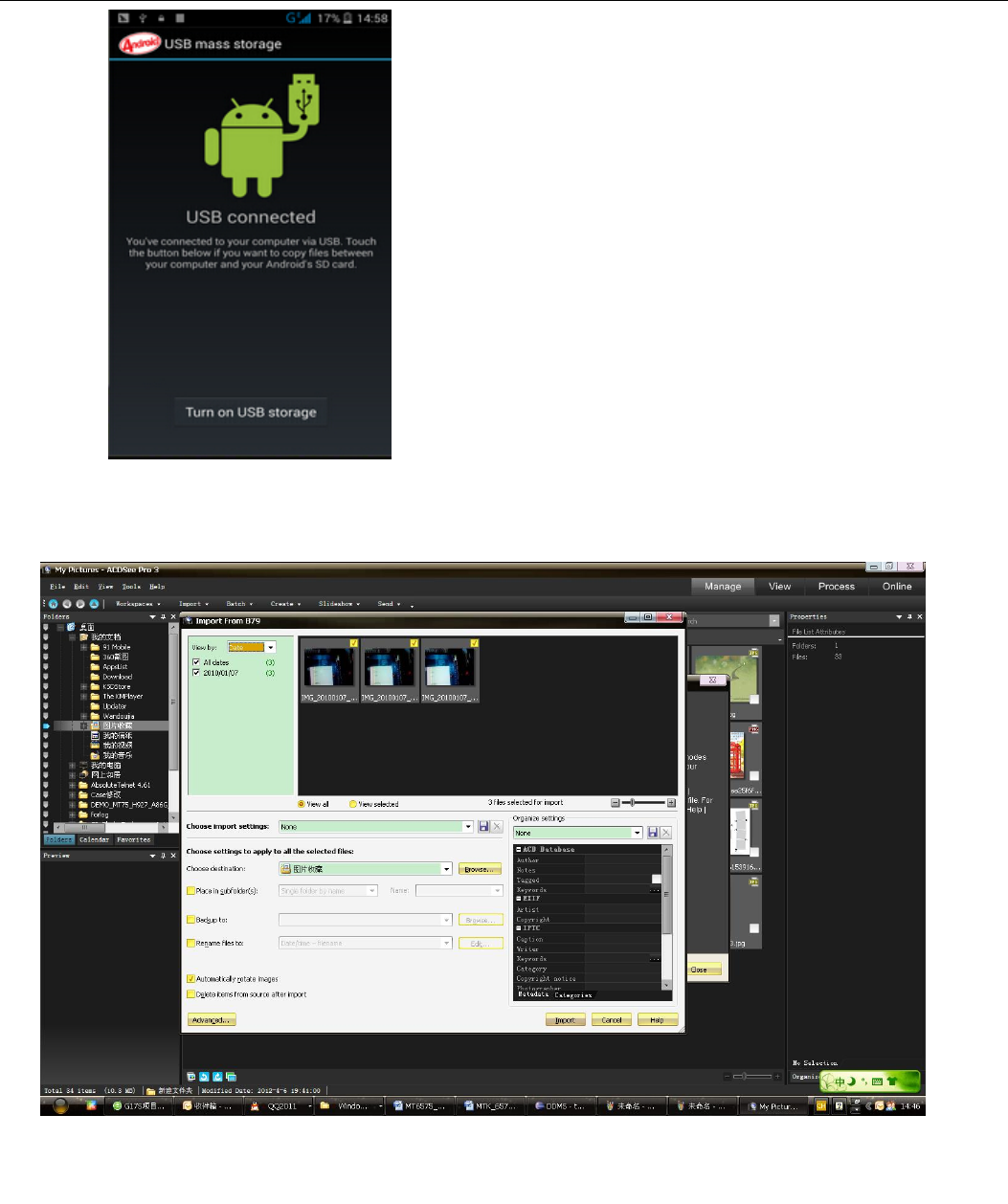The image size is (1008, 1204).
Task: Open the Choose import settings dropdown
Action: (x=468, y=826)
